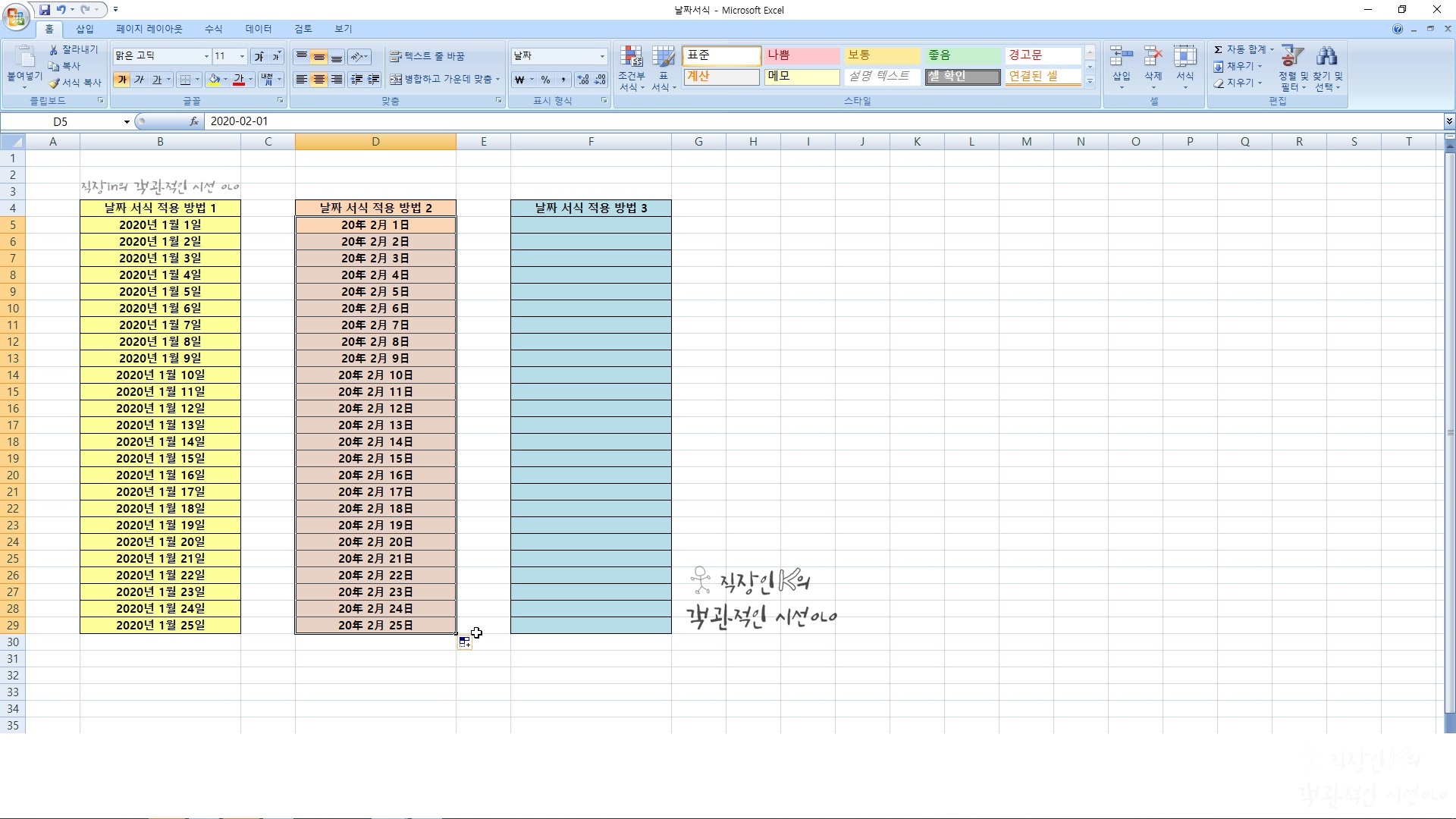Open the 페이지 레이아웃 ribbon tab
The image size is (1456, 819).
tap(149, 29)
